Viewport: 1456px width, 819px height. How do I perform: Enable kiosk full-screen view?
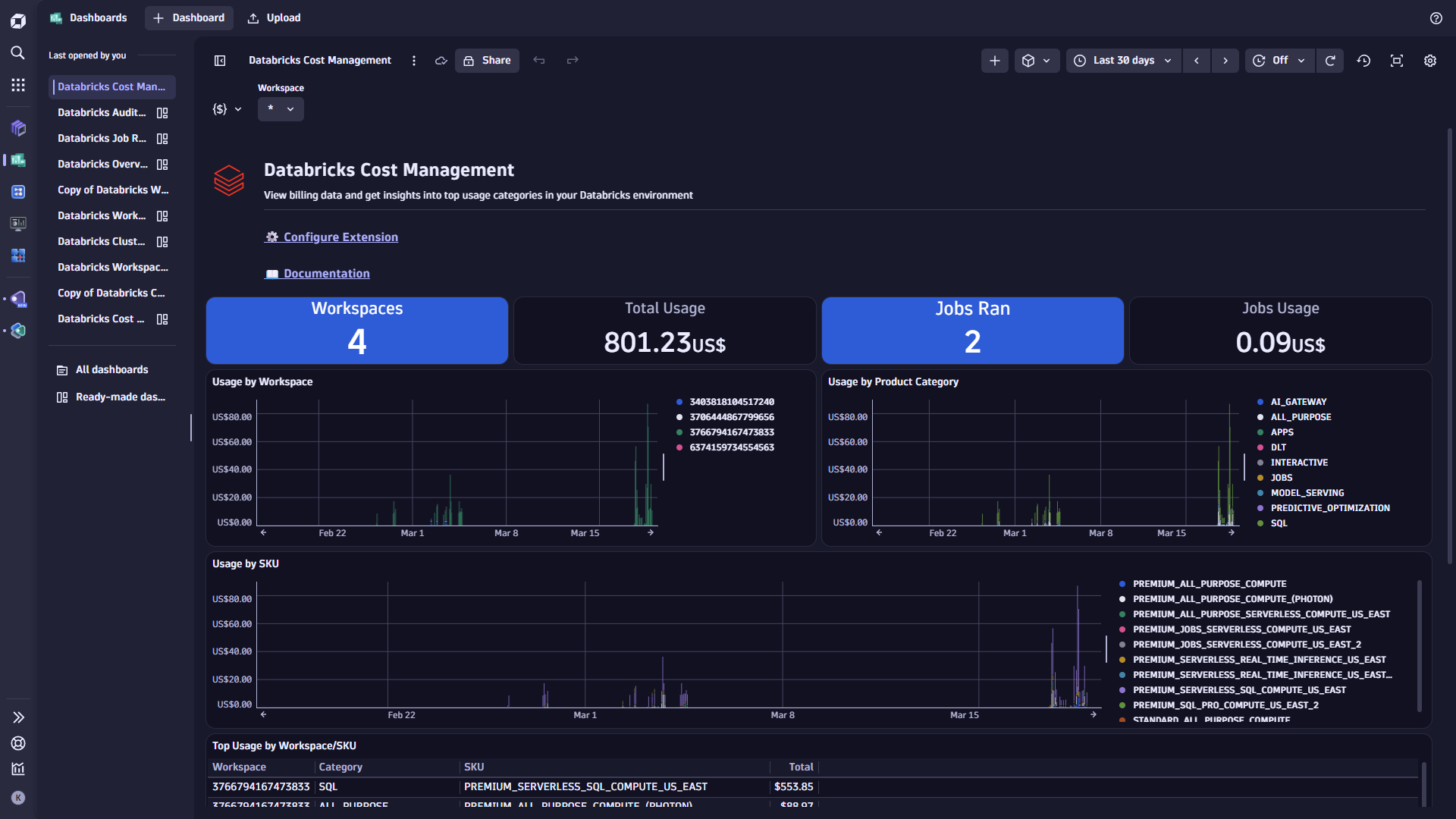[x=1397, y=60]
